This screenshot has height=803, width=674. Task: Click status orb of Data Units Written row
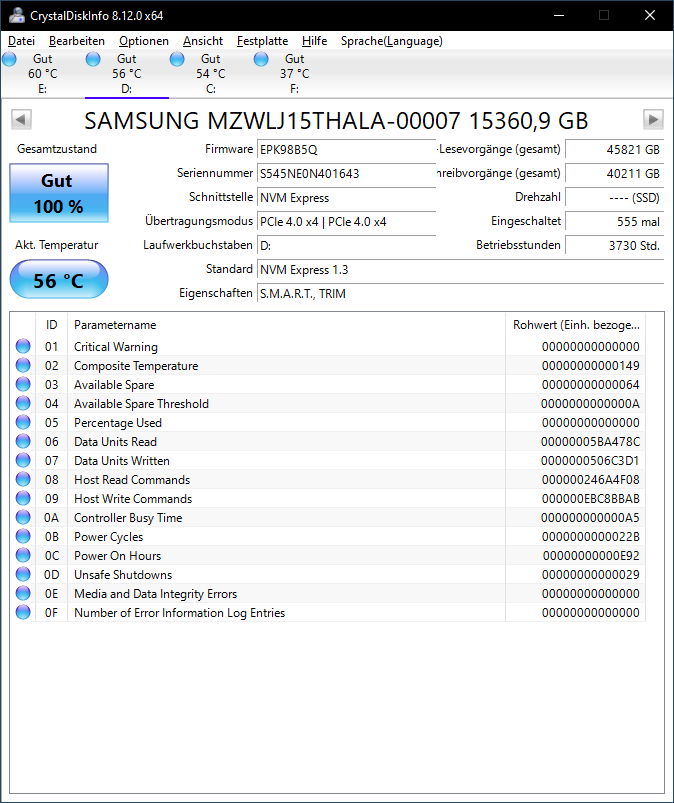(23, 460)
